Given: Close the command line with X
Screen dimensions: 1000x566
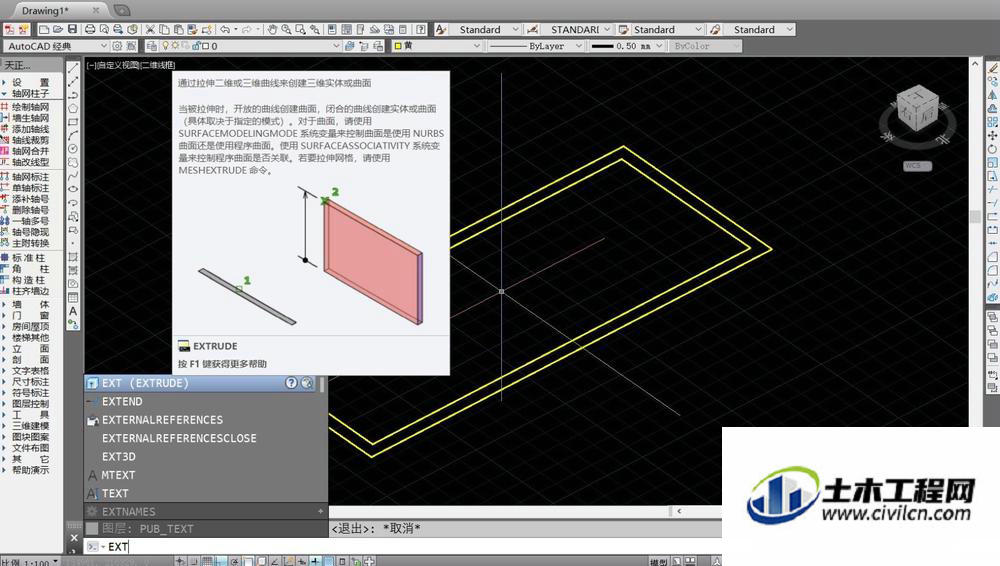Looking at the screenshot, I should [x=74, y=538].
